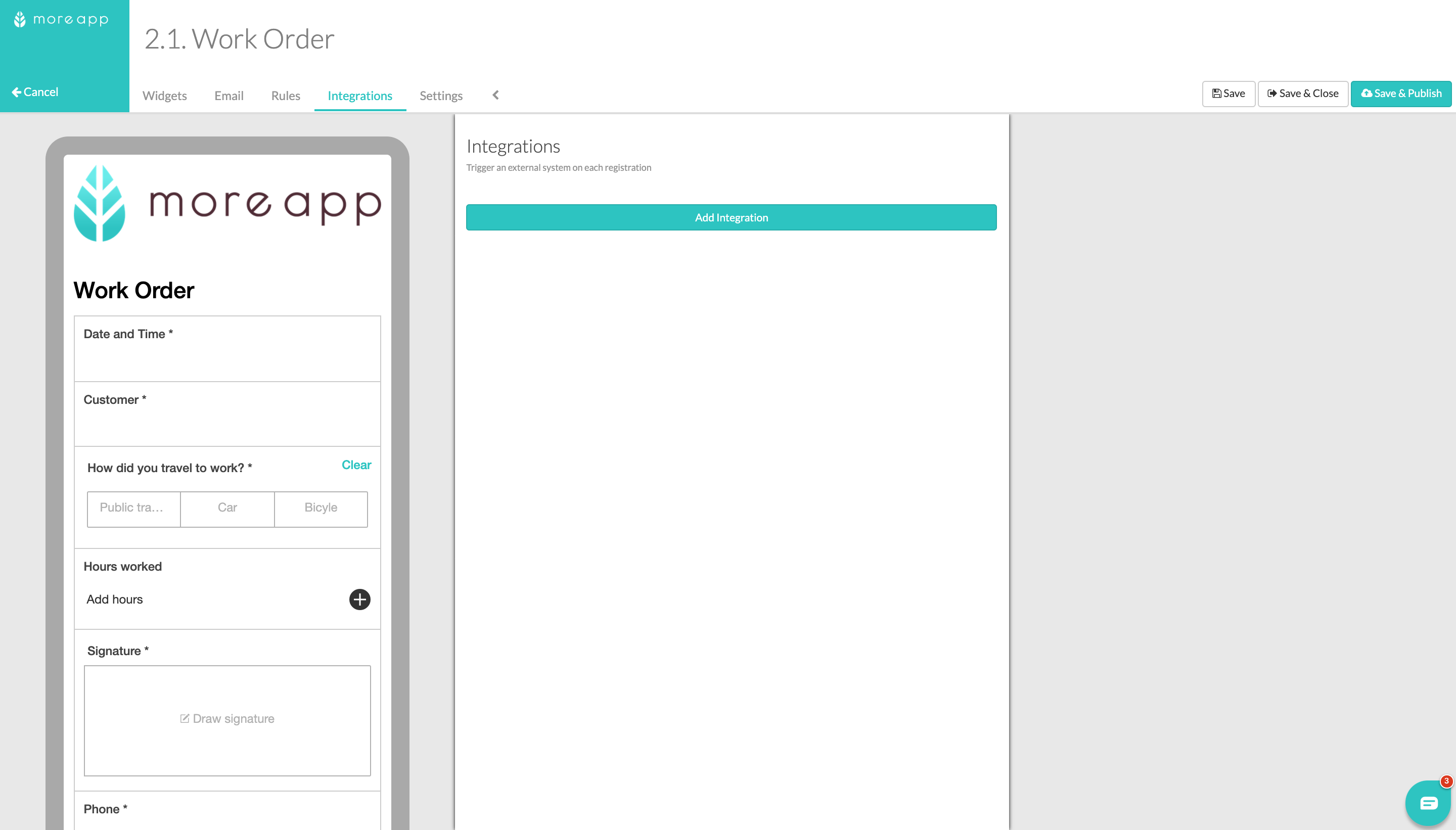Click the Save & Close icon button
The width and height of the screenshot is (1456, 830).
[1272, 94]
